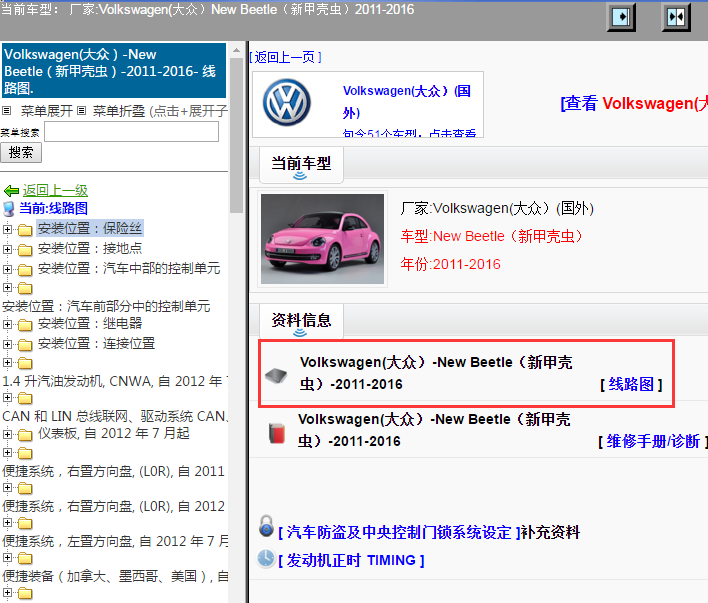Screen dimensions: 708x603
Task: Click the red book icon for 维修手册 row
Action: [x=277, y=433]
